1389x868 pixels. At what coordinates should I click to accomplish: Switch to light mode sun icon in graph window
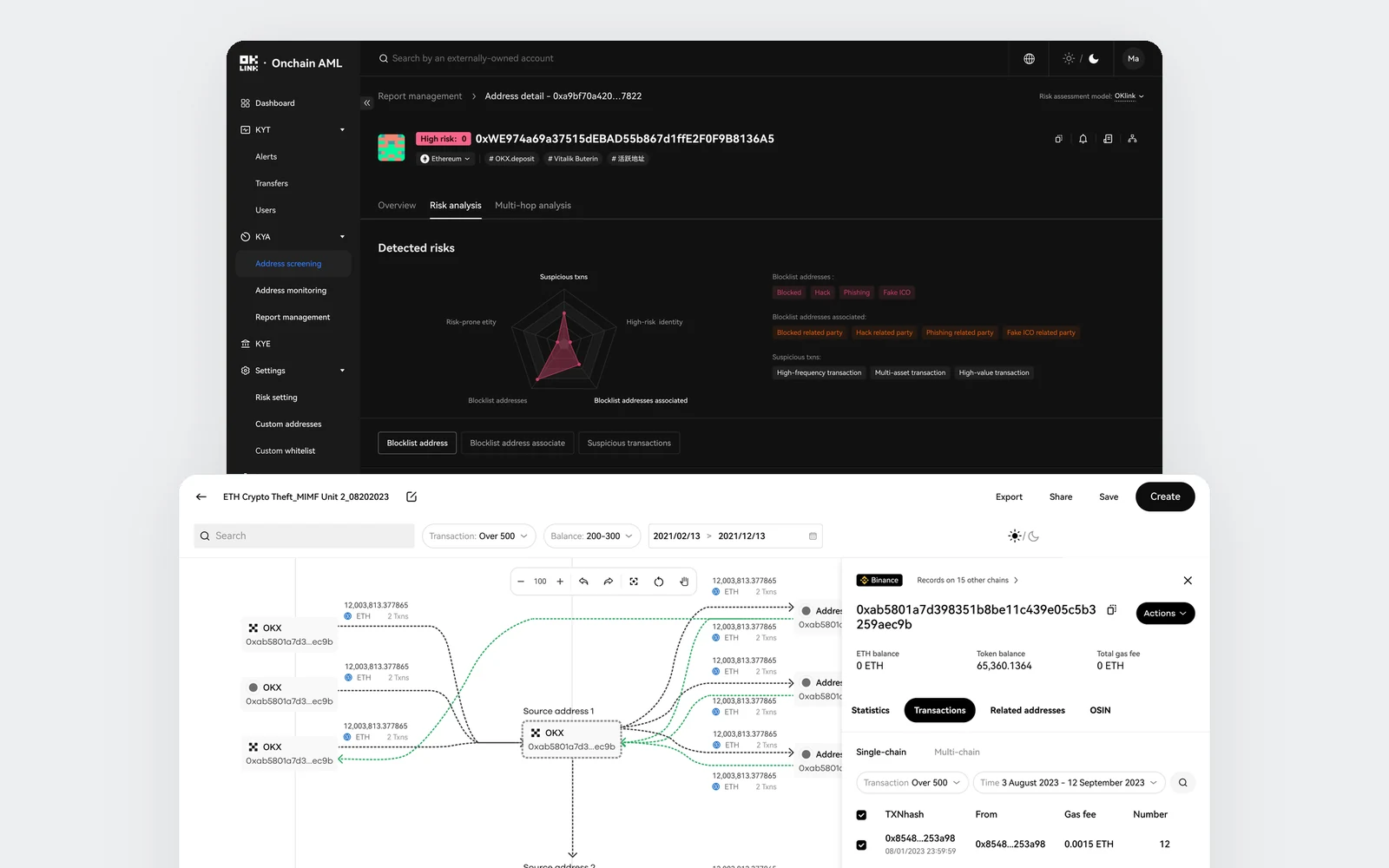(1014, 536)
